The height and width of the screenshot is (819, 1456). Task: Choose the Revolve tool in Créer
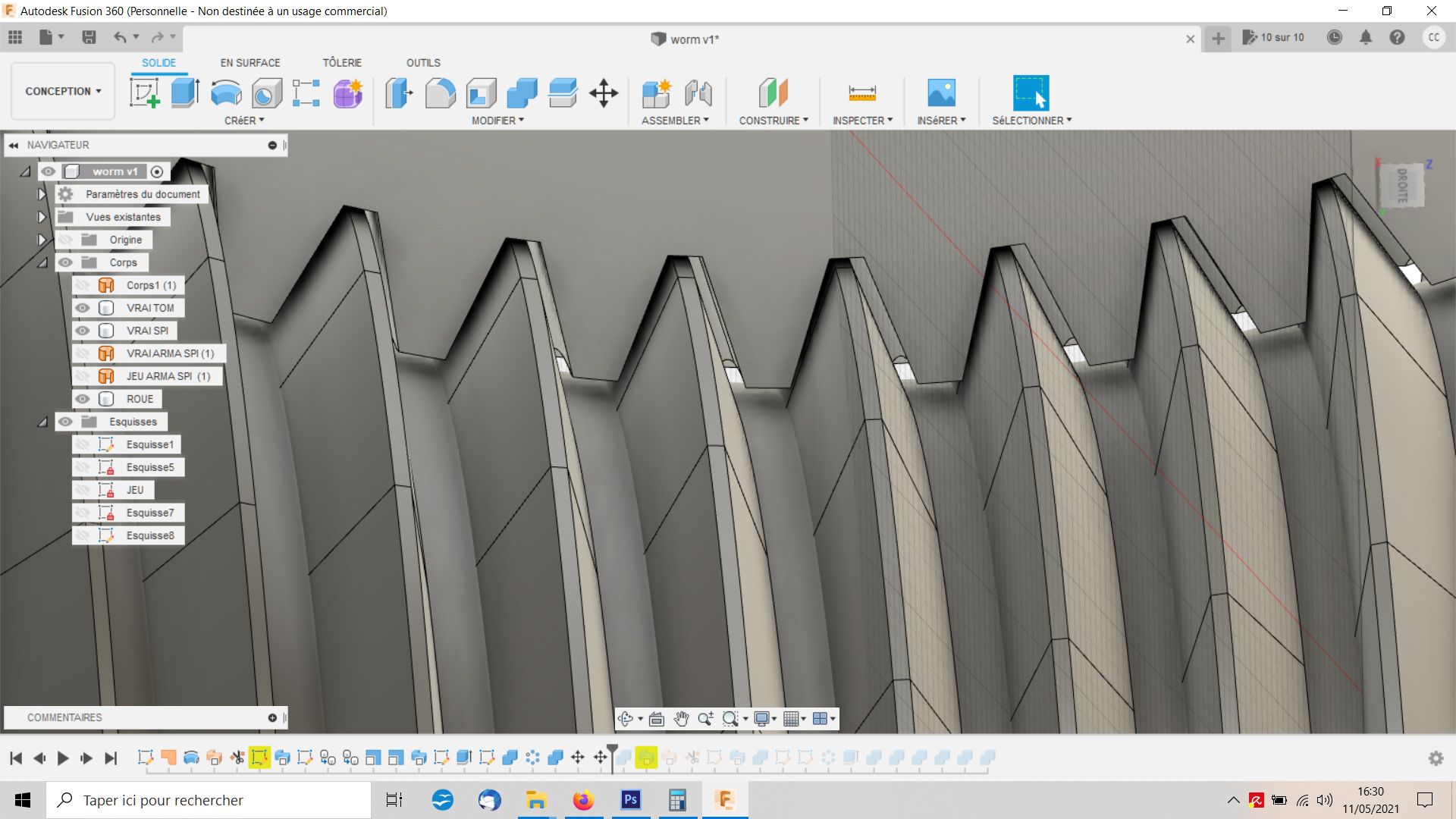pyautogui.click(x=226, y=93)
